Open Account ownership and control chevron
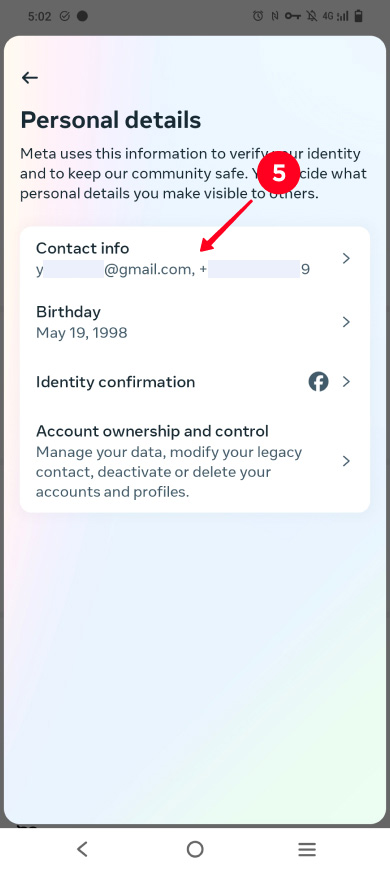390x870 pixels. click(346, 461)
